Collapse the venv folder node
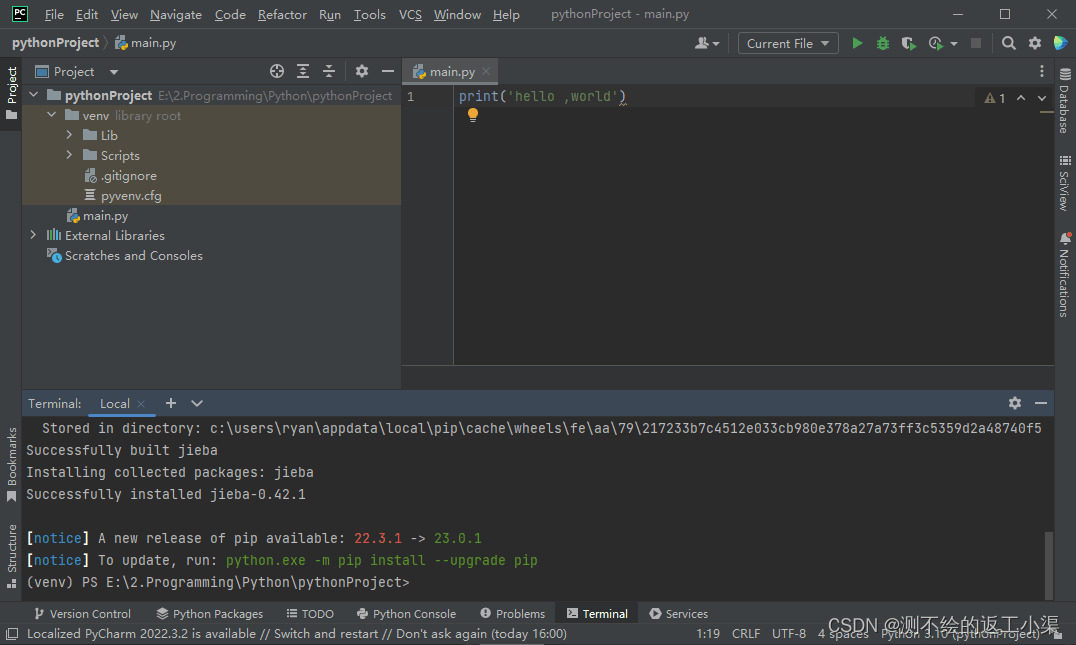This screenshot has width=1076, height=645. pyautogui.click(x=51, y=115)
